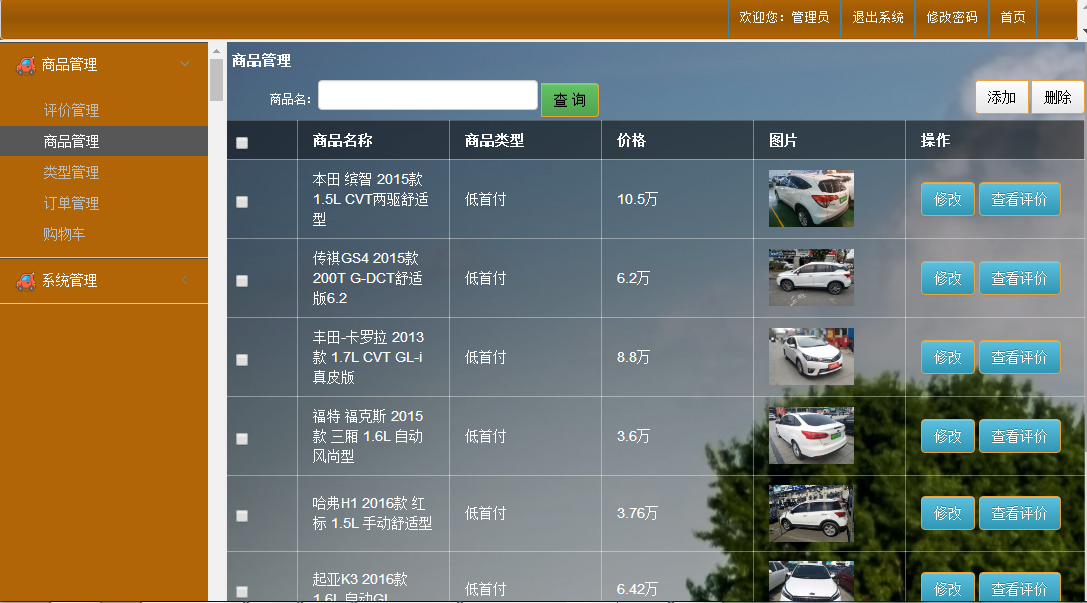This screenshot has height=603, width=1087.
Task: Click the 3.6万 price cell
Action: tap(634, 437)
